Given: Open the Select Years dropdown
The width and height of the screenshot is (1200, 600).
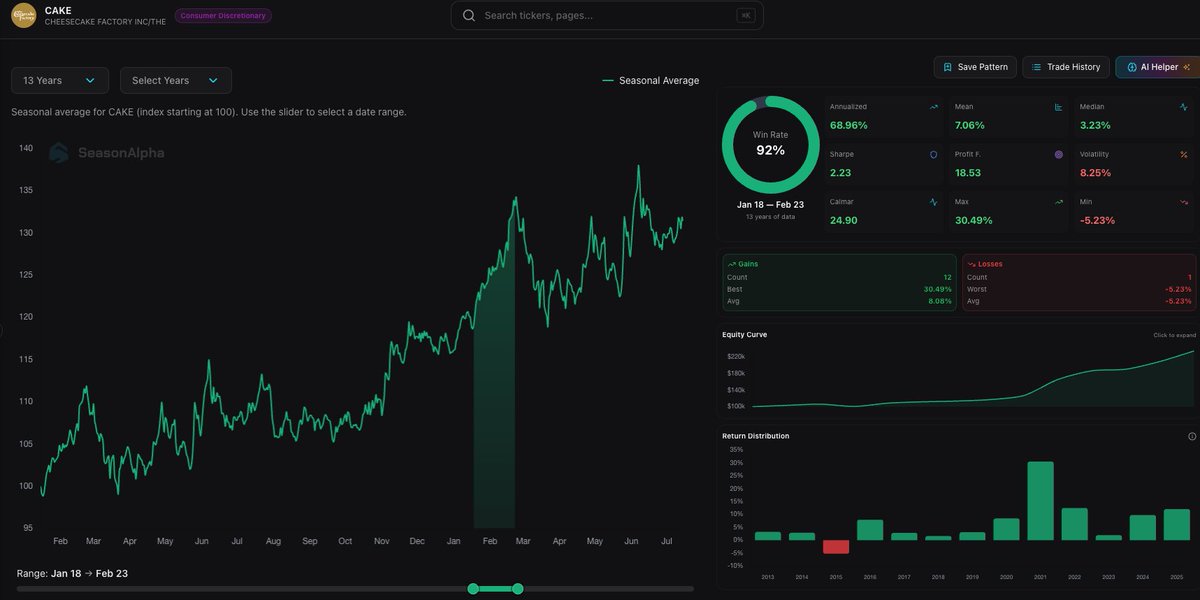Looking at the screenshot, I should [175, 79].
